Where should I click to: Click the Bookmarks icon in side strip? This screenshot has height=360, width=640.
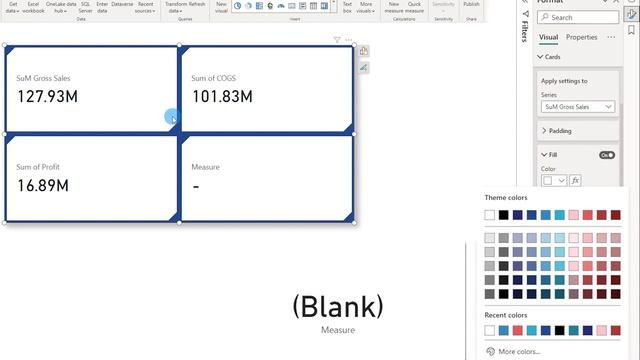[631, 30]
